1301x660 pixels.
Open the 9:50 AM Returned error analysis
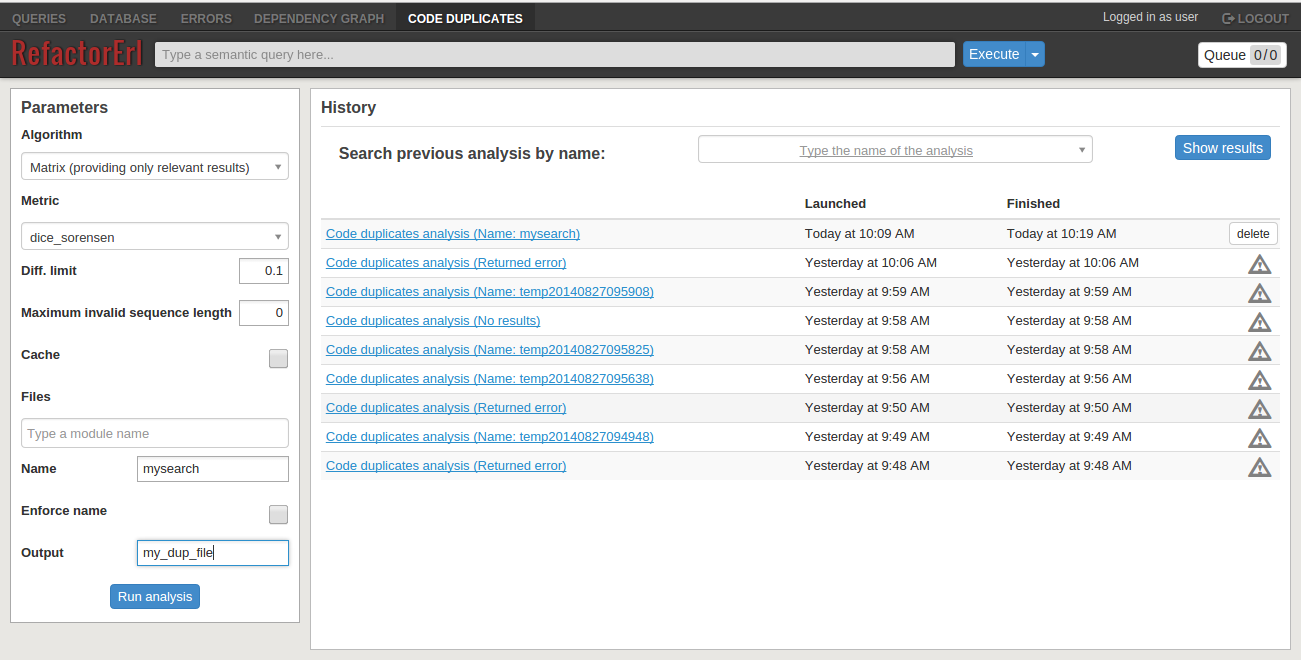[446, 408]
